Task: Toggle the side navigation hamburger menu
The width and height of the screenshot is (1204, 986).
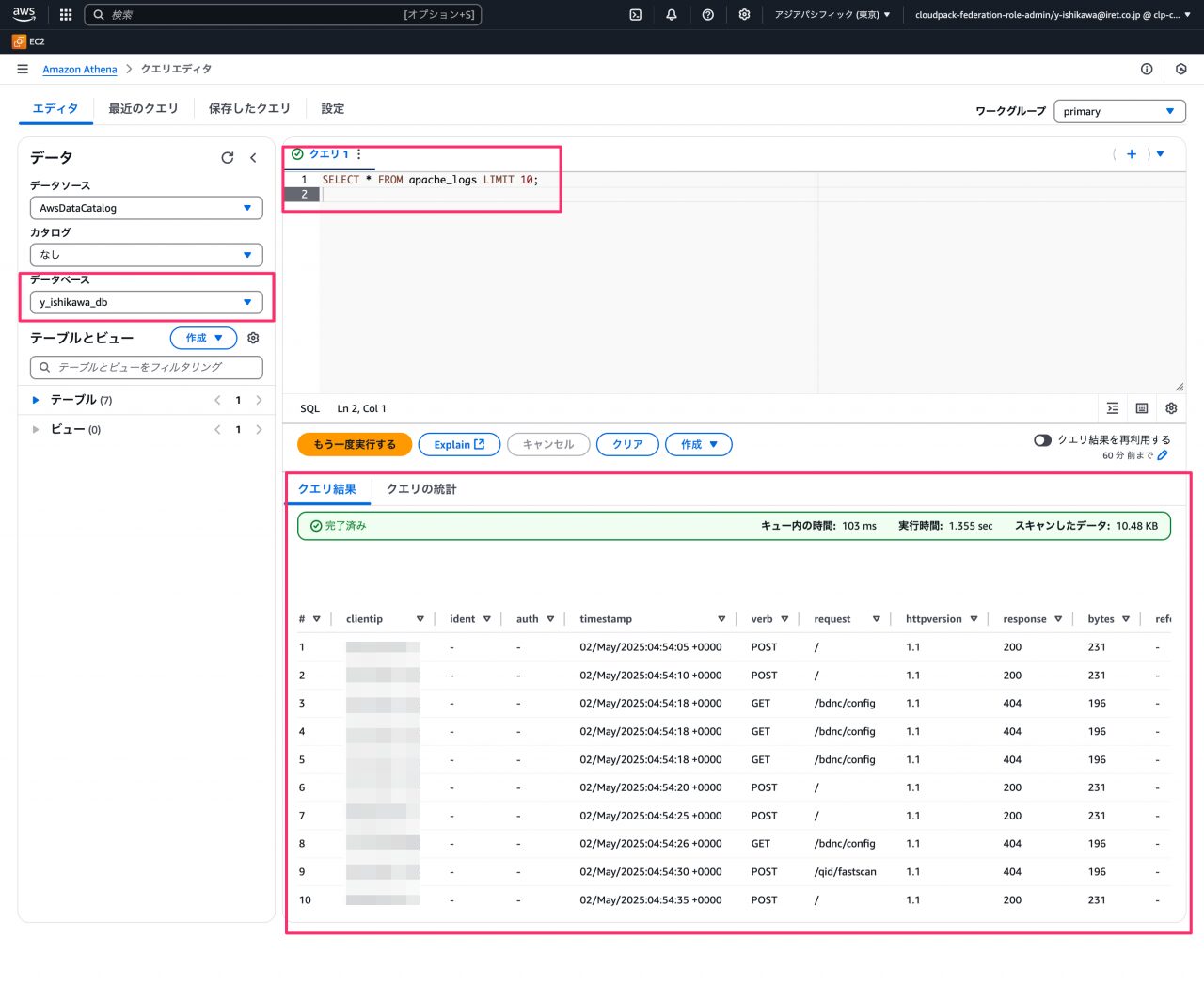Action: [23, 69]
